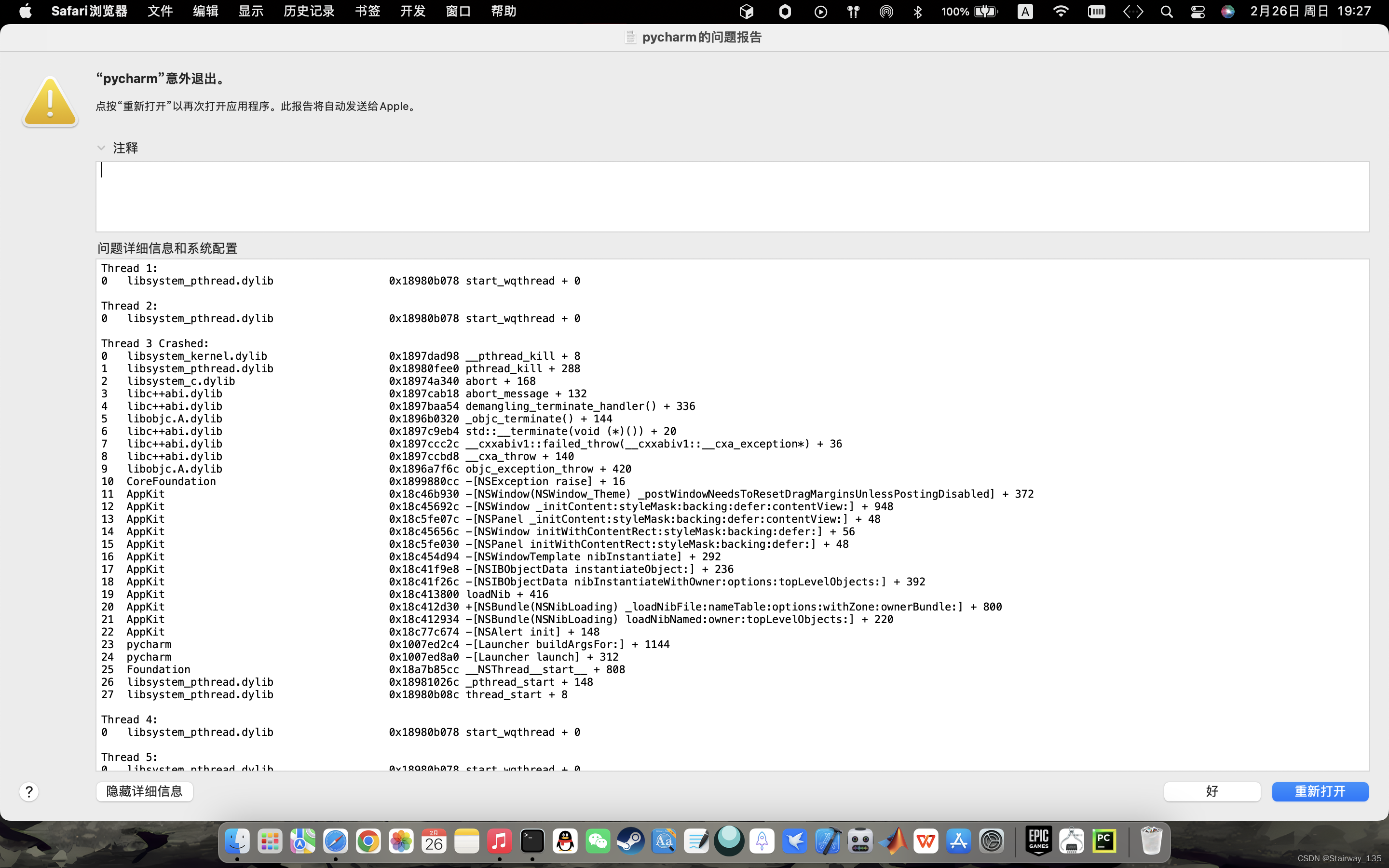The image size is (1389, 868).
Task: Click the Bluetooth icon in menu bar
Action: pyautogui.click(x=917, y=12)
